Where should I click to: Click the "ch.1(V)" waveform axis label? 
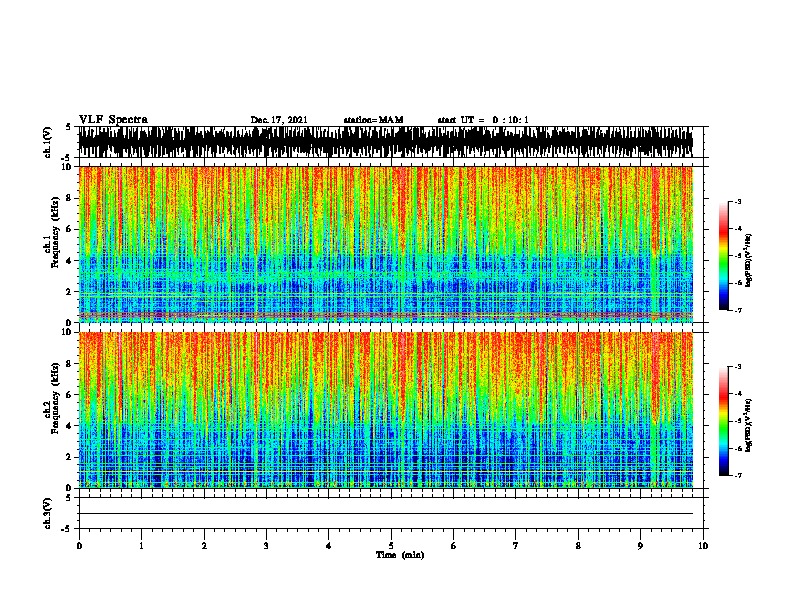[x=48, y=142]
